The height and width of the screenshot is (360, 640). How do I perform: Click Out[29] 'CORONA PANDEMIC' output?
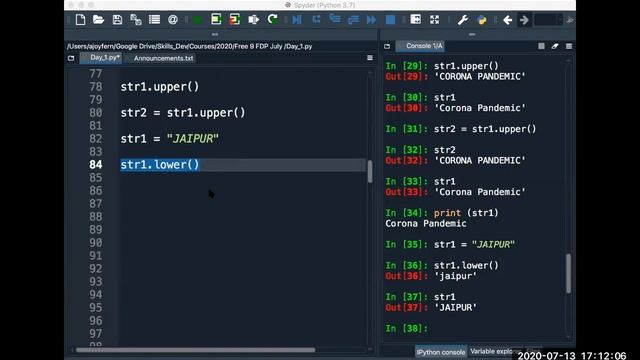pos(456,76)
